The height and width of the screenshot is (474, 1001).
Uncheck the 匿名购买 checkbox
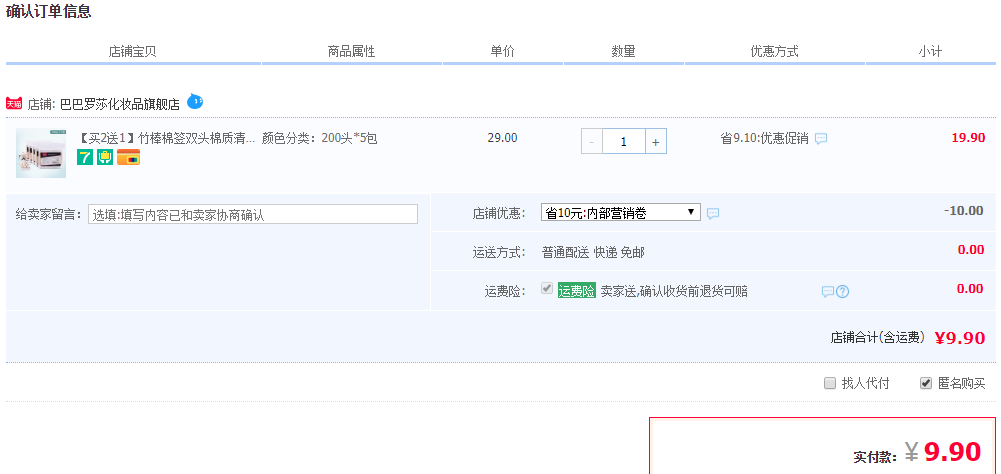(926, 383)
